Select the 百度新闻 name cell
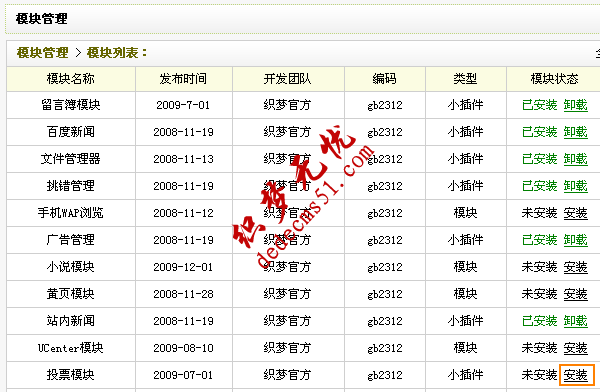This screenshot has width=600, height=392. coord(71,132)
